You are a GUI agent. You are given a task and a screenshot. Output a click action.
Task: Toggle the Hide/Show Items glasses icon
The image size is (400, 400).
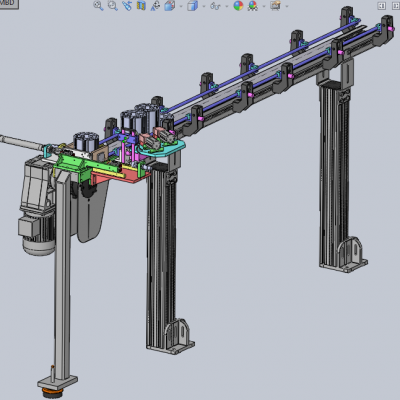click(x=215, y=5)
